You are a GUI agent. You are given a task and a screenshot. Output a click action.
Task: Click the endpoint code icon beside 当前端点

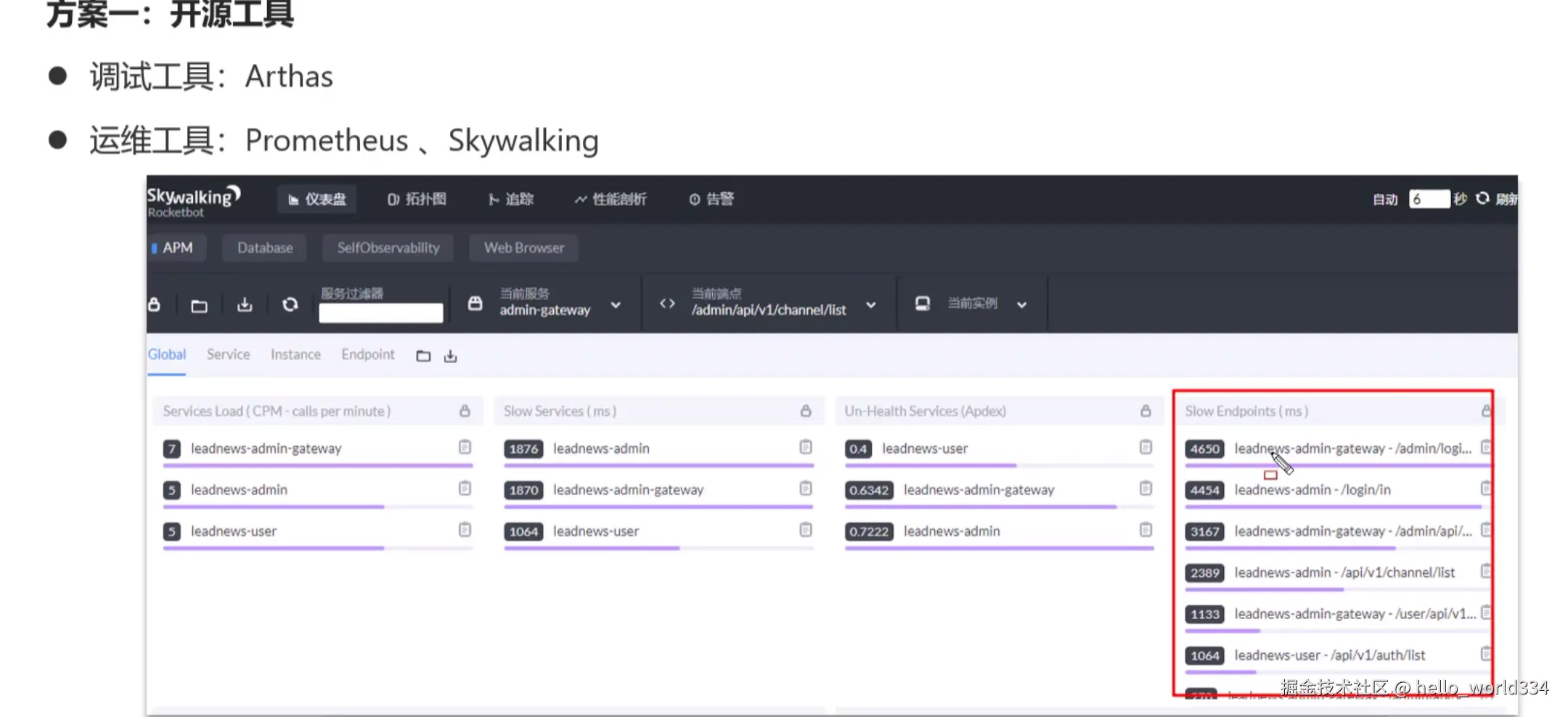click(667, 303)
